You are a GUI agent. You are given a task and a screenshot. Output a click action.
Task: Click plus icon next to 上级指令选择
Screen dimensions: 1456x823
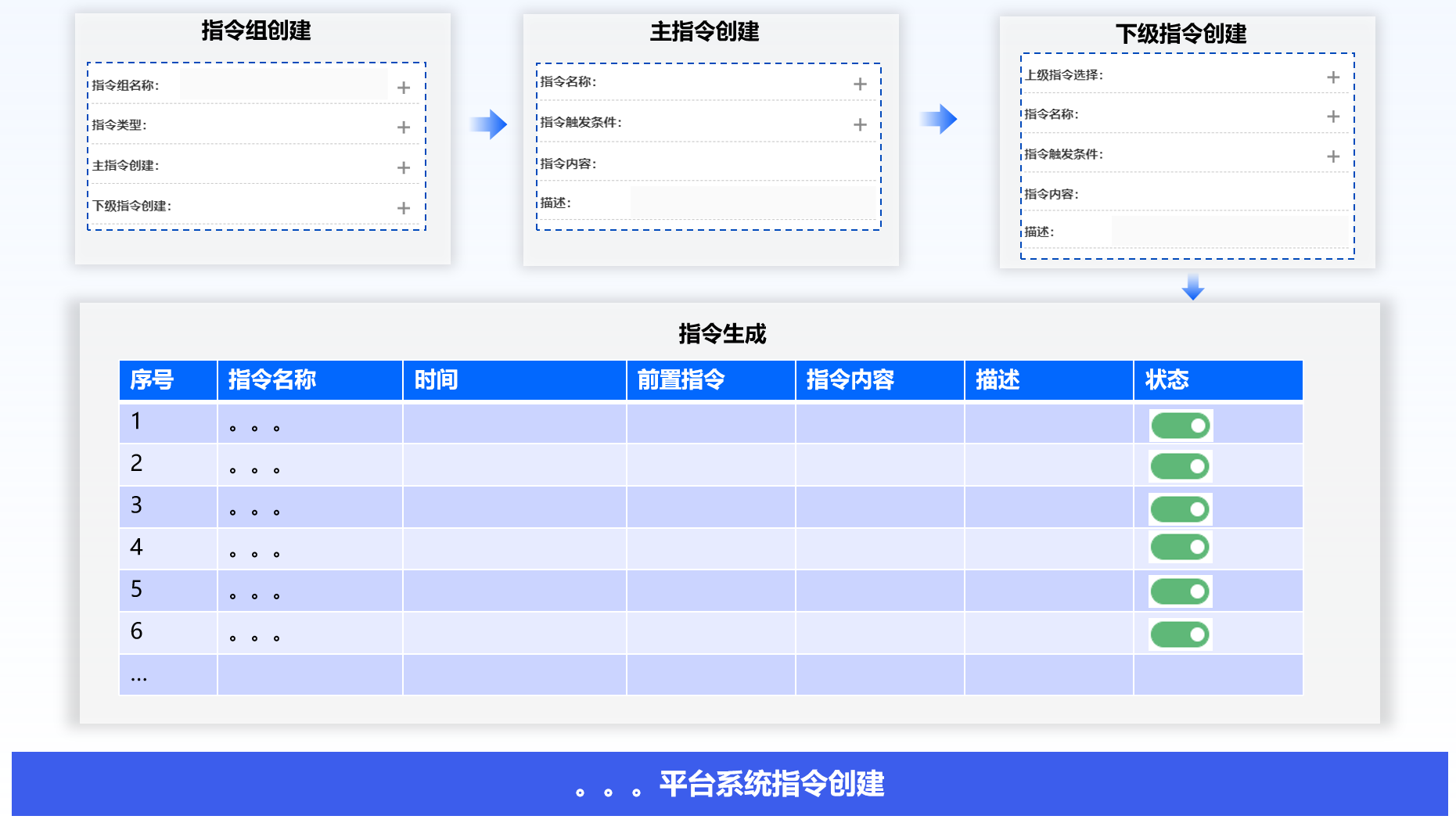1332,77
